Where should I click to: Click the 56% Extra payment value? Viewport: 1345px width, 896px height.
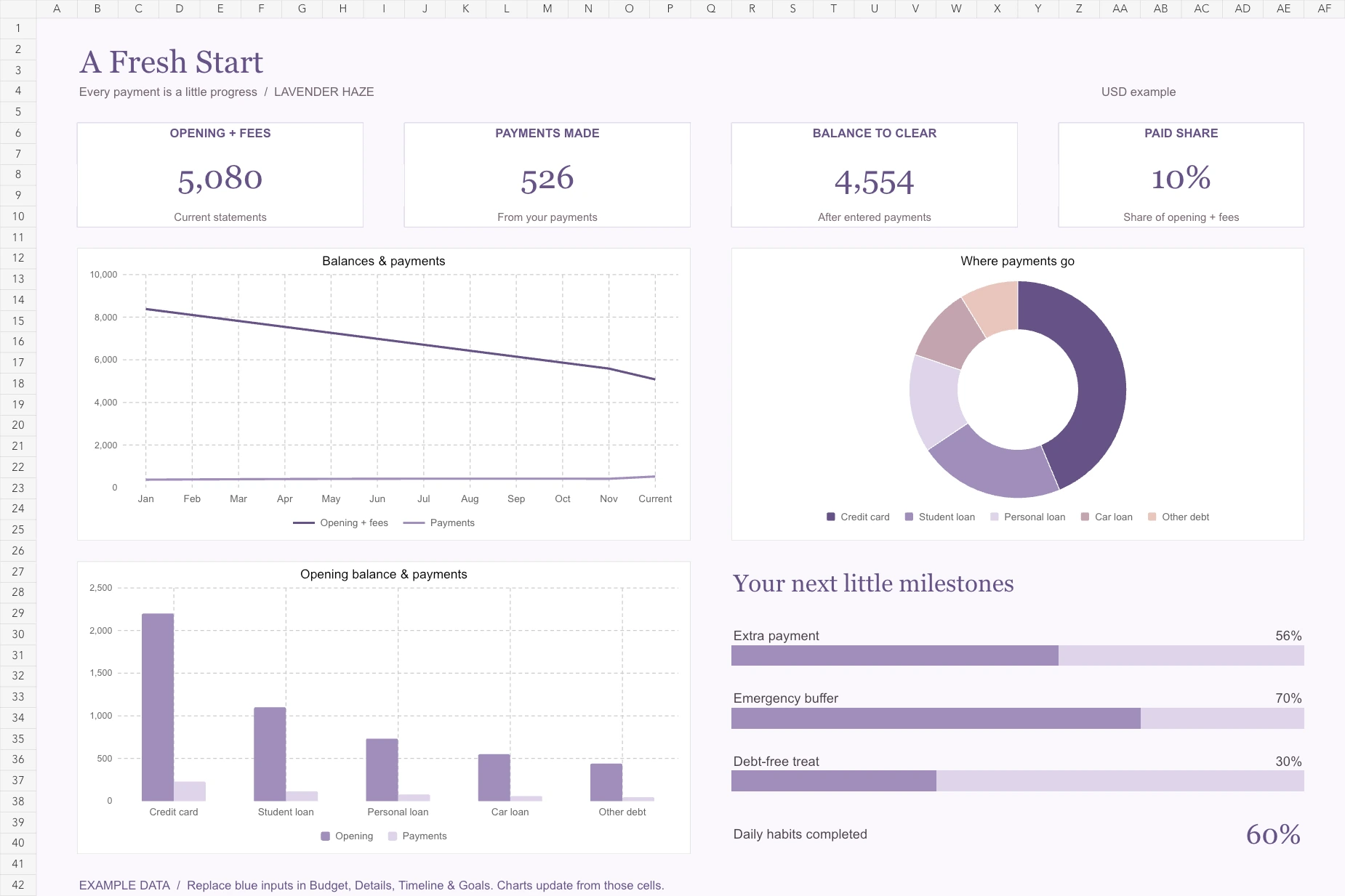(x=1288, y=635)
